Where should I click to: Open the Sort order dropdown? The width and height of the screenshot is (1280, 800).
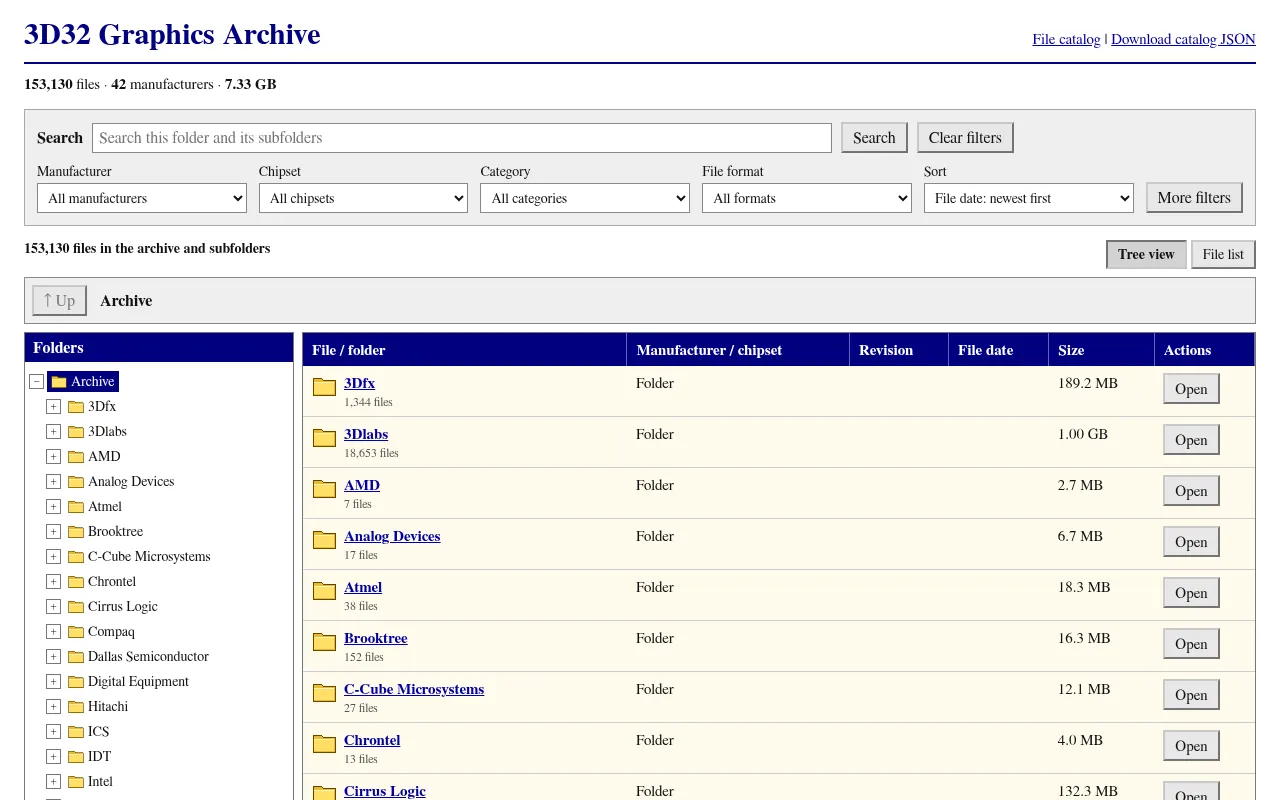1029,198
